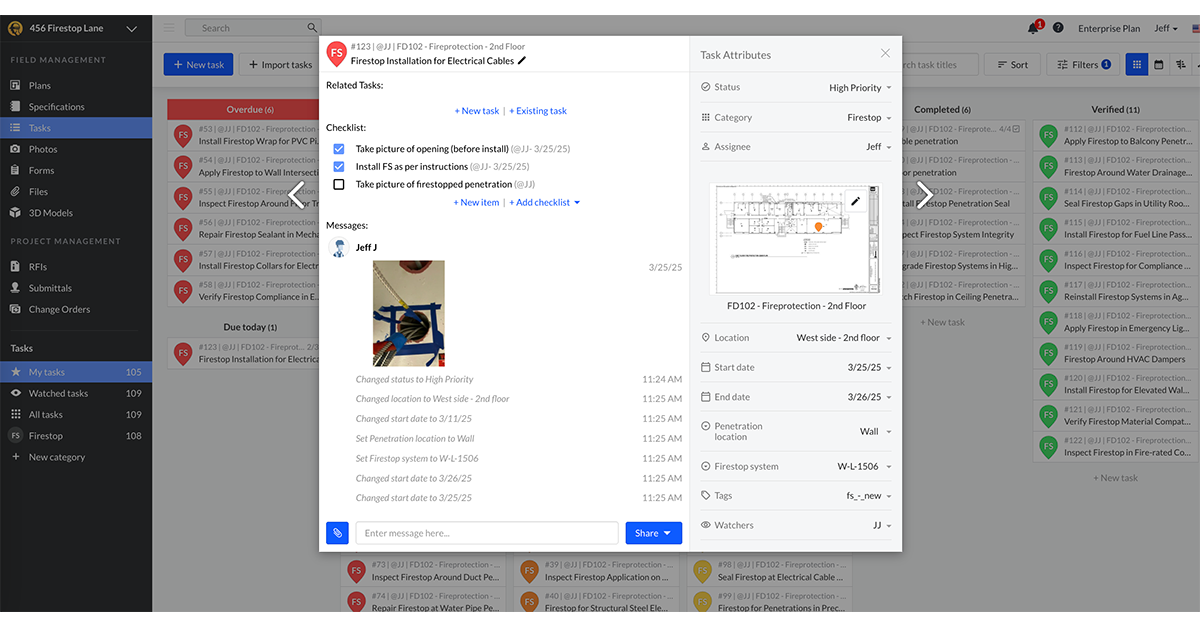
Task: Check 'Take picture of firestopped penetration' box
Action: (338, 185)
